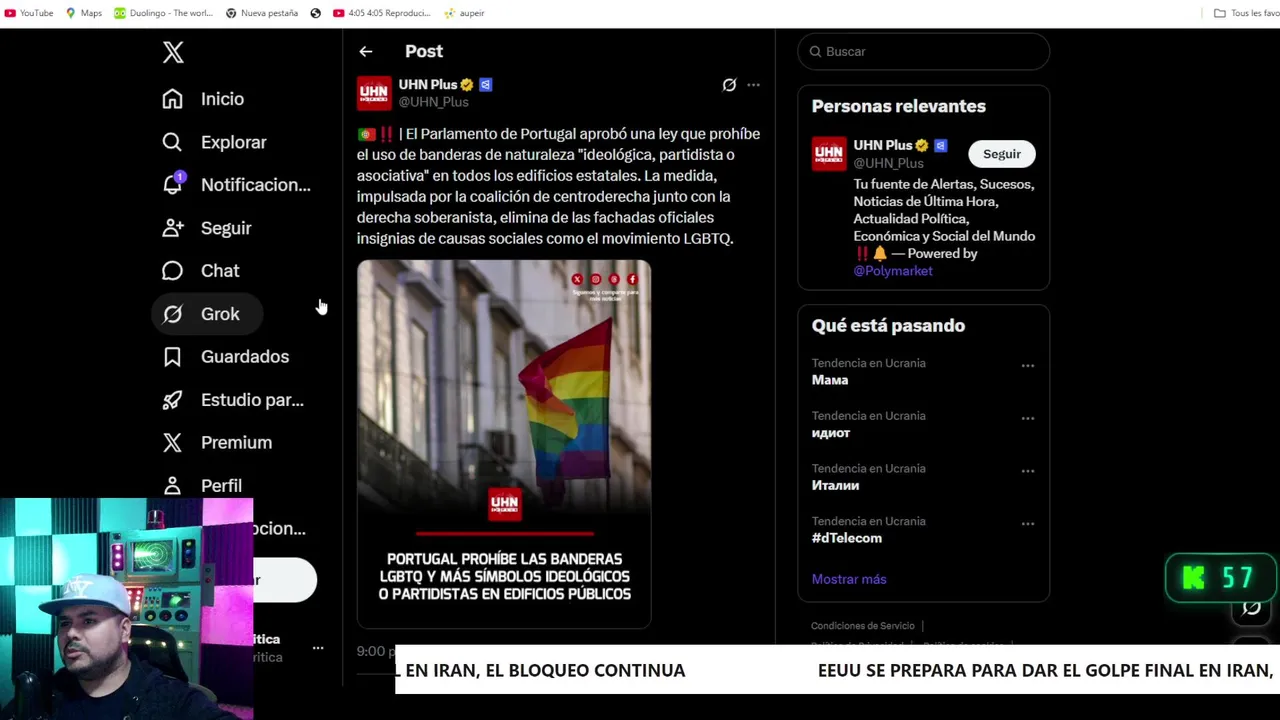Click the gold verified badge on post
The width and height of the screenshot is (1280, 720).
(467, 85)
